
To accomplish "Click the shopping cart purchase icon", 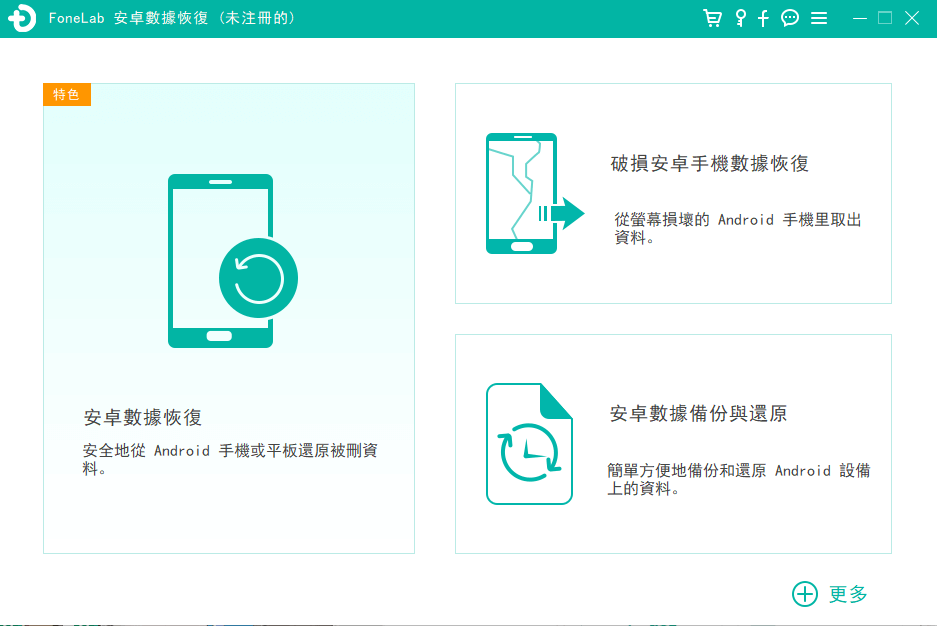I will (712, 18).
